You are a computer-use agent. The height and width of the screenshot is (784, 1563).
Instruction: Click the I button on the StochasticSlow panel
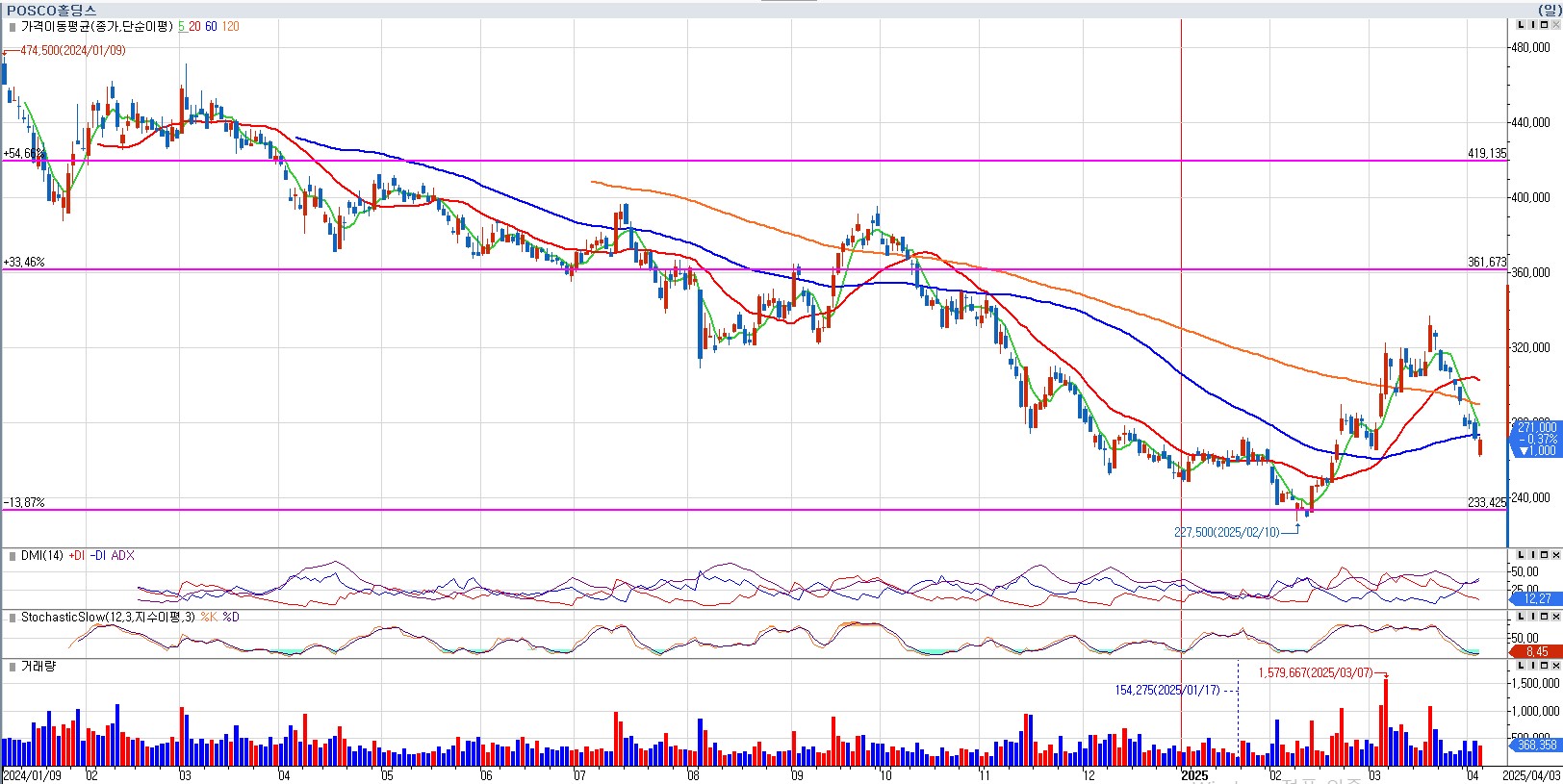[1532, 616]
